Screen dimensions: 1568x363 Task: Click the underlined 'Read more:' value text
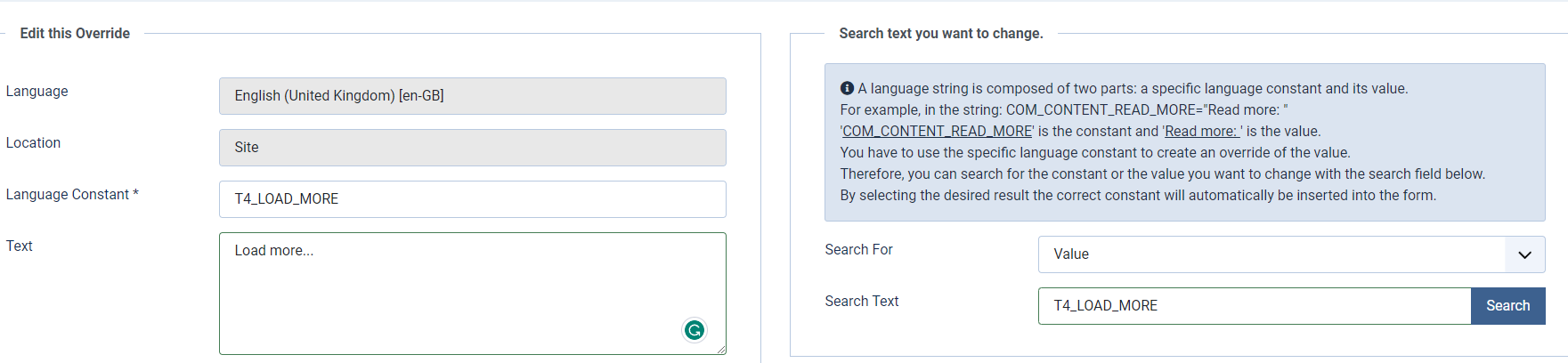click(x=1201, y=132)
